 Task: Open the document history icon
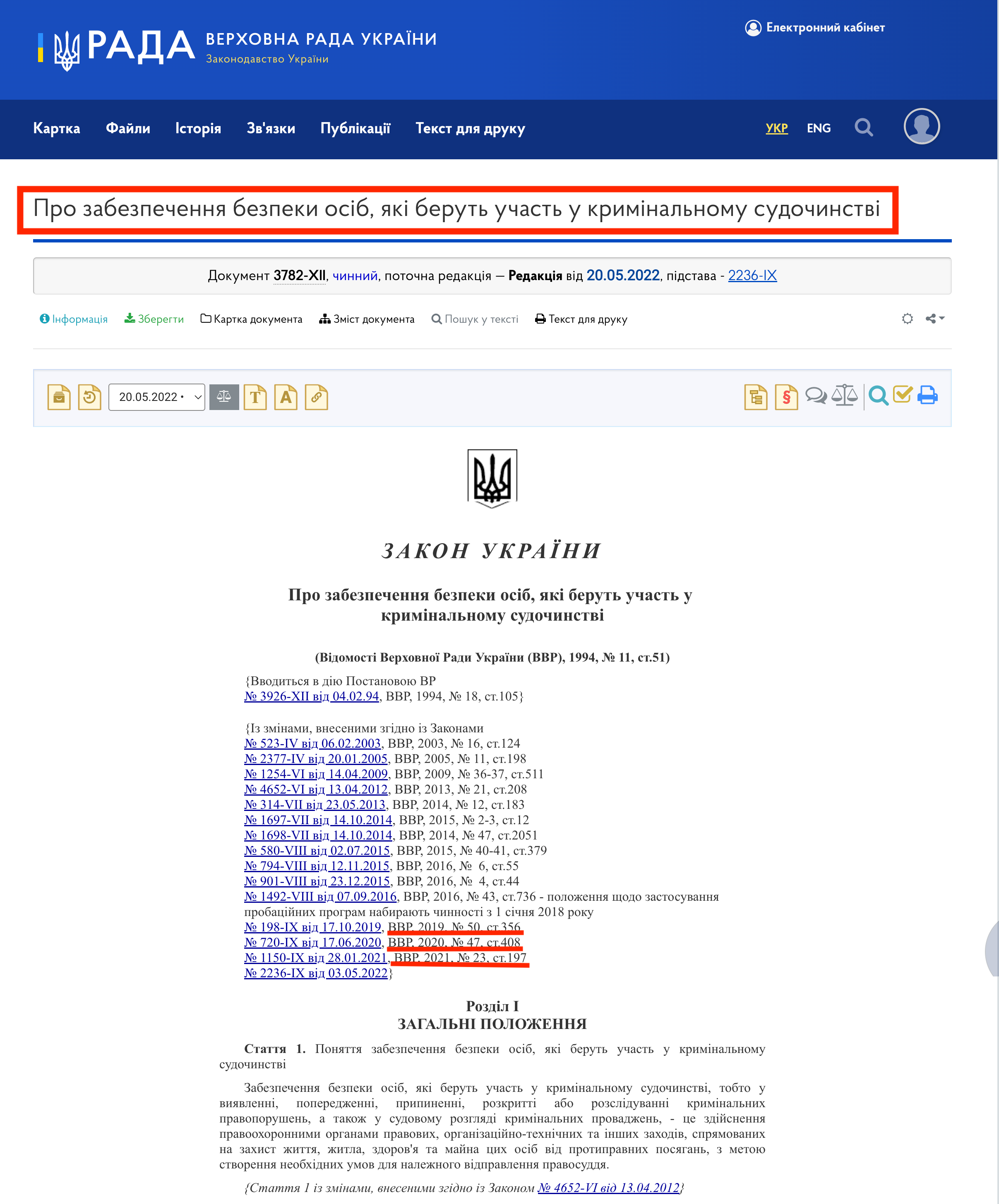coord(89,397)
